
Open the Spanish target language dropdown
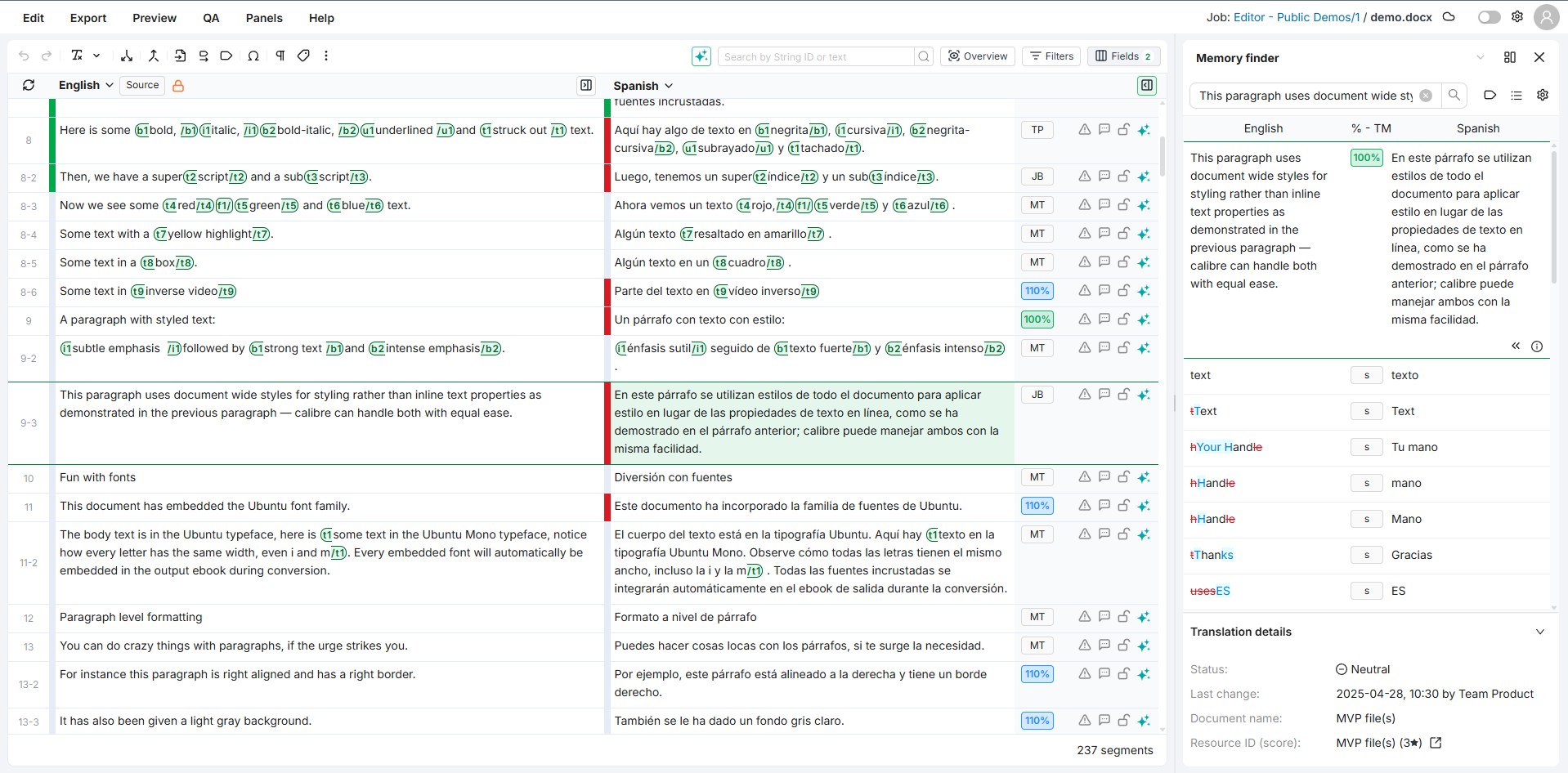(643, 86)
